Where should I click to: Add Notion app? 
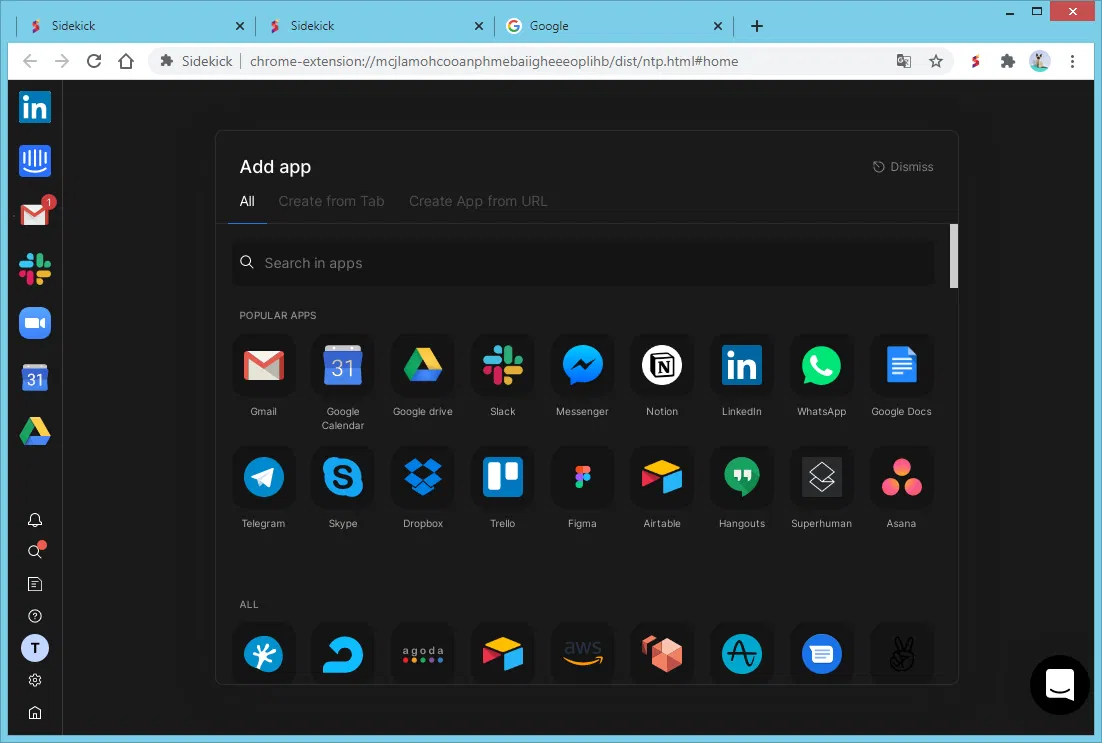(x=662, y=366)
